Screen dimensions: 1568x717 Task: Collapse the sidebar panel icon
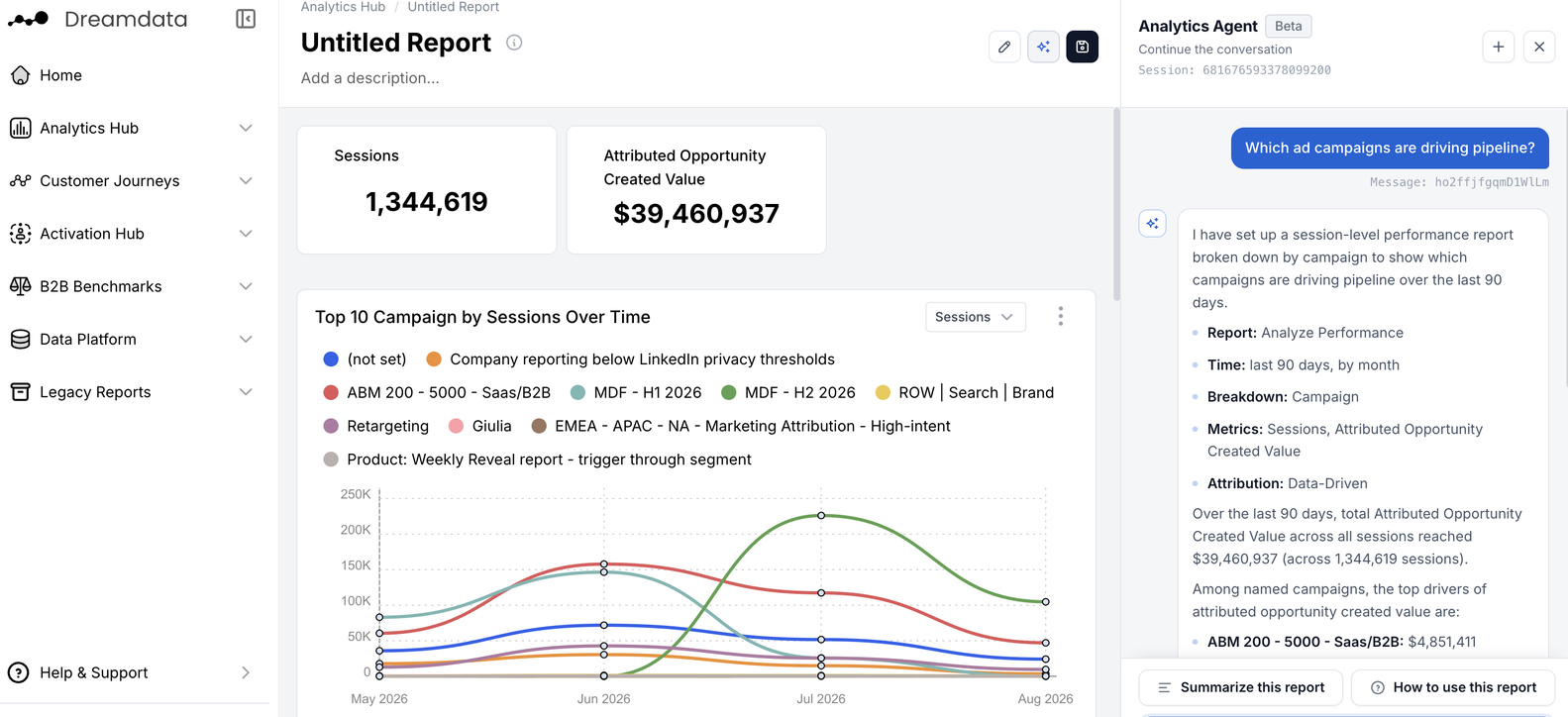pos(246,19)
